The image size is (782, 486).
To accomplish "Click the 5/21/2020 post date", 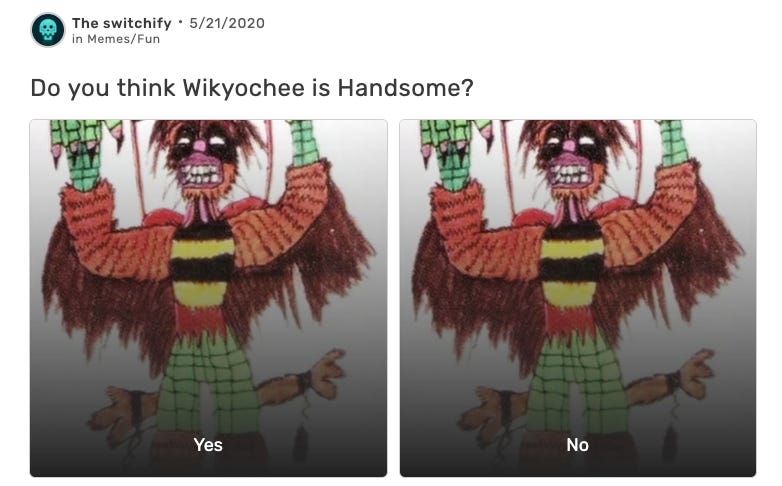I will pos(227,23).
